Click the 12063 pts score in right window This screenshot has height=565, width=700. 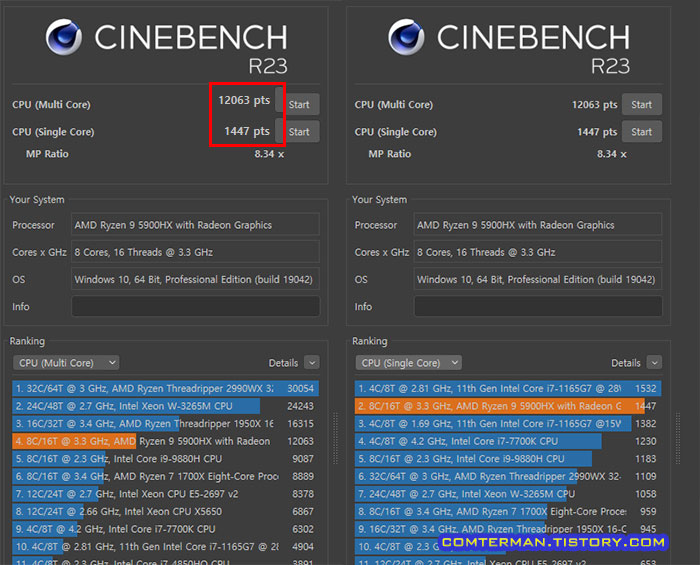click(x=595, y=104)
